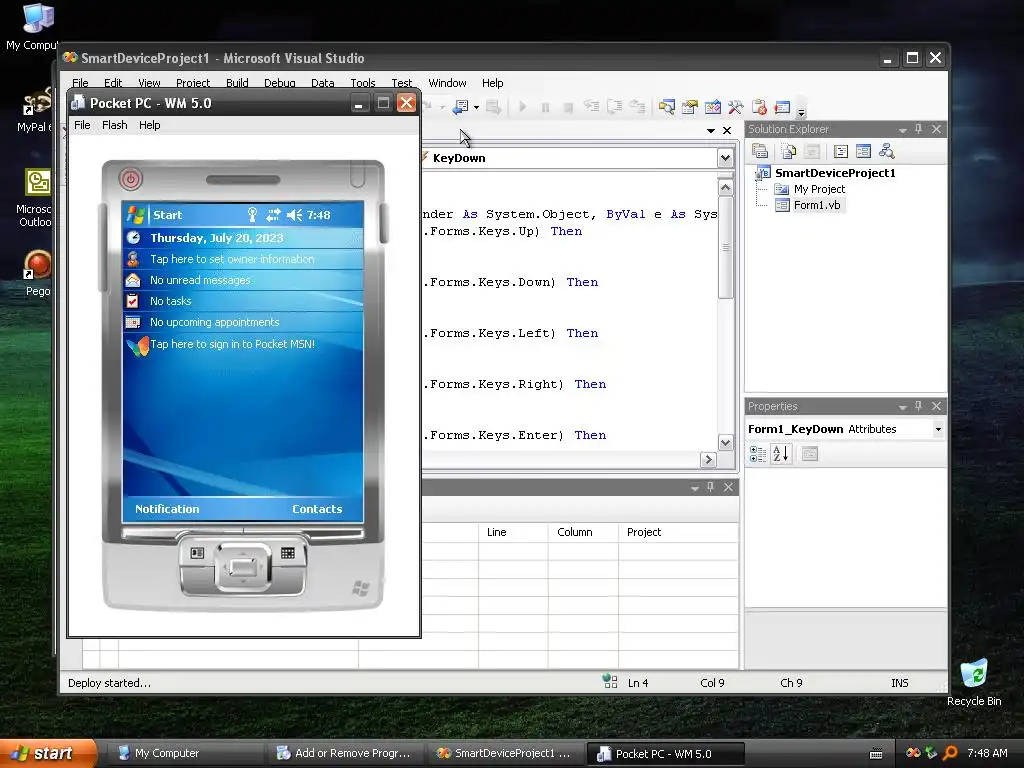Click the Navigate Backward toolbar icon
This screenshot has width=1024, height=768.
pyautogui.click(x=460, y=106)
